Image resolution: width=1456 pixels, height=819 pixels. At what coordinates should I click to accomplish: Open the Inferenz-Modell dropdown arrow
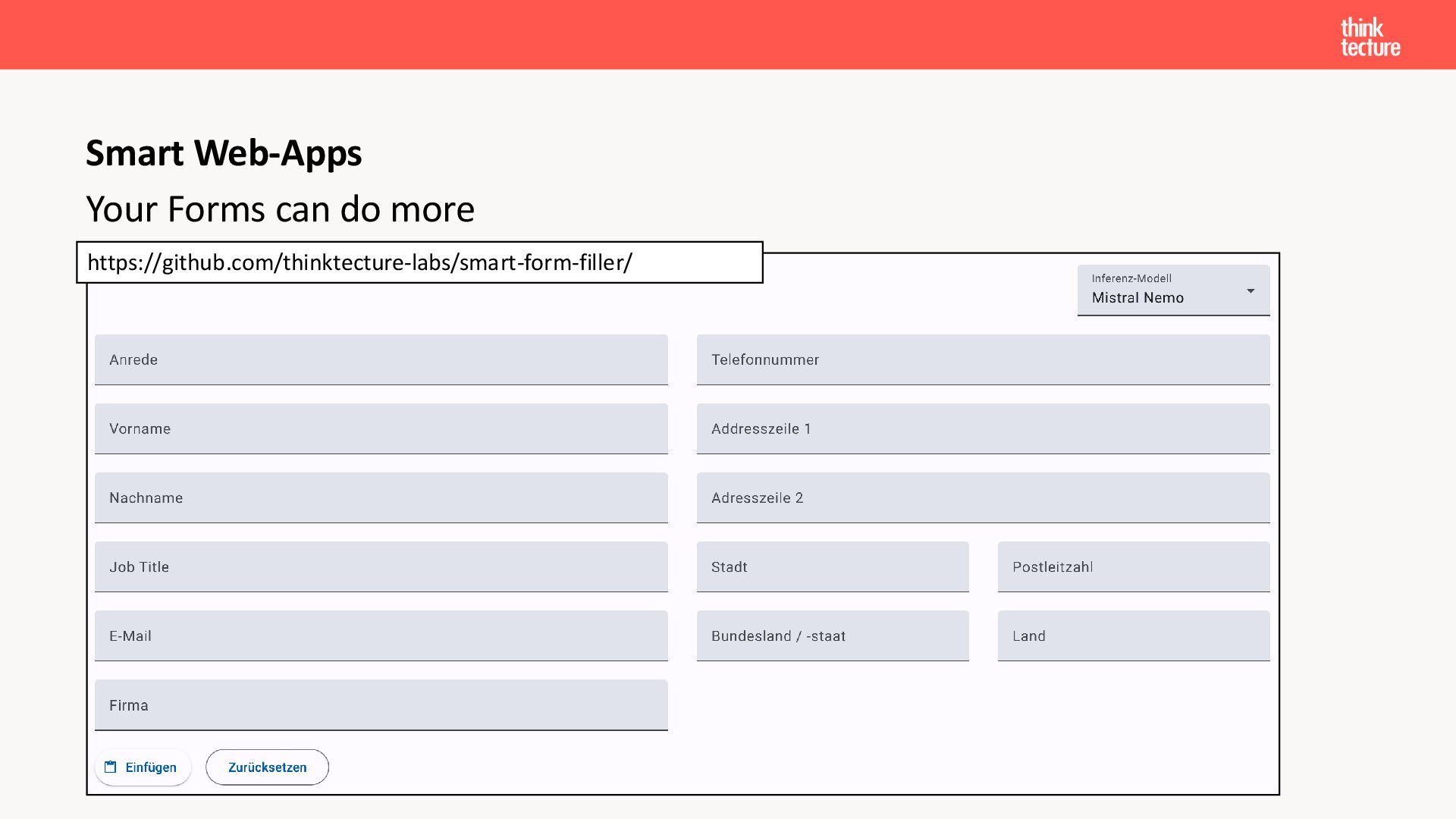click(1250, 291)
